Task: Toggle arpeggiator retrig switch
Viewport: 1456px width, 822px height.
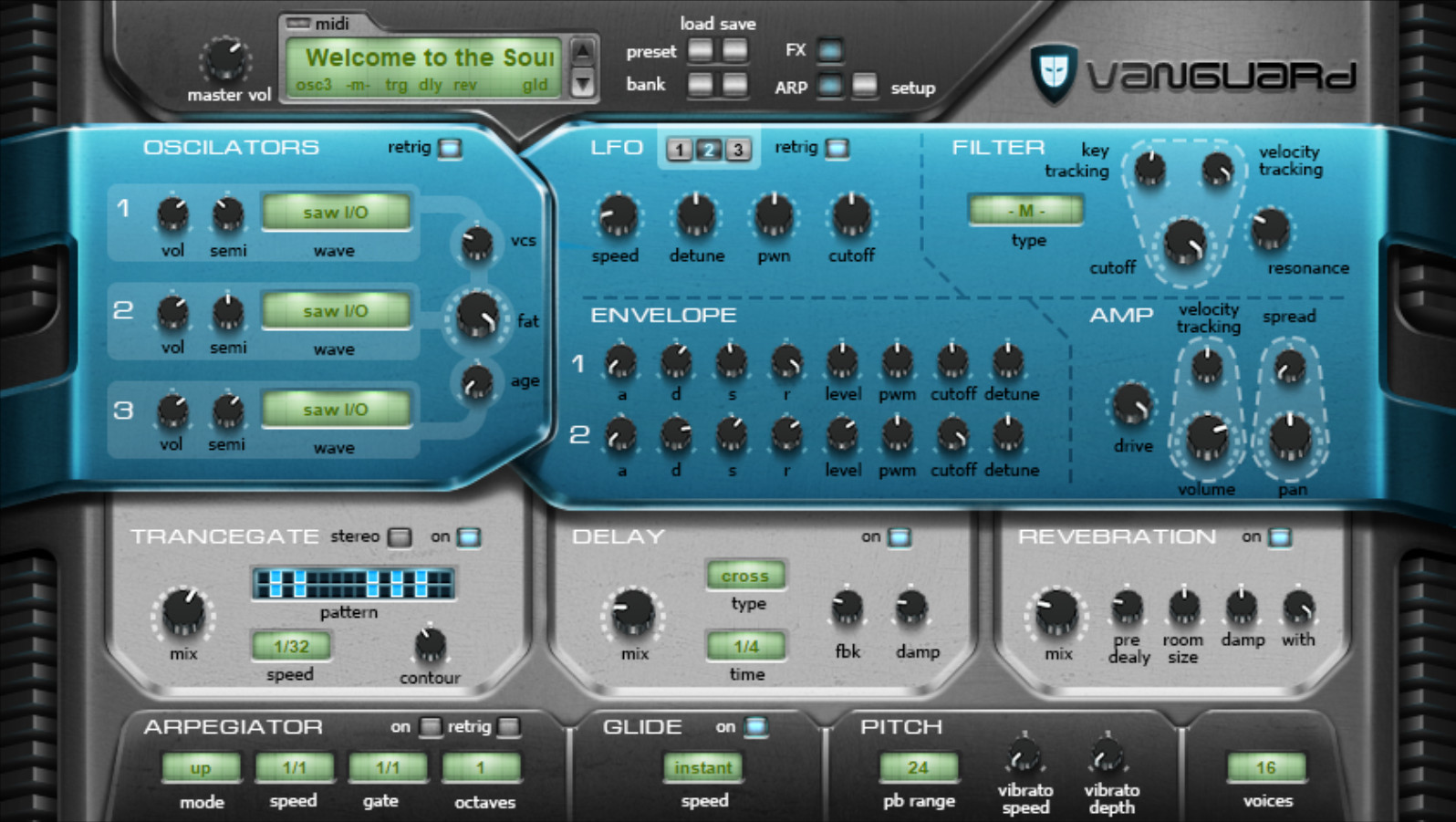Action: pos(509,727)
